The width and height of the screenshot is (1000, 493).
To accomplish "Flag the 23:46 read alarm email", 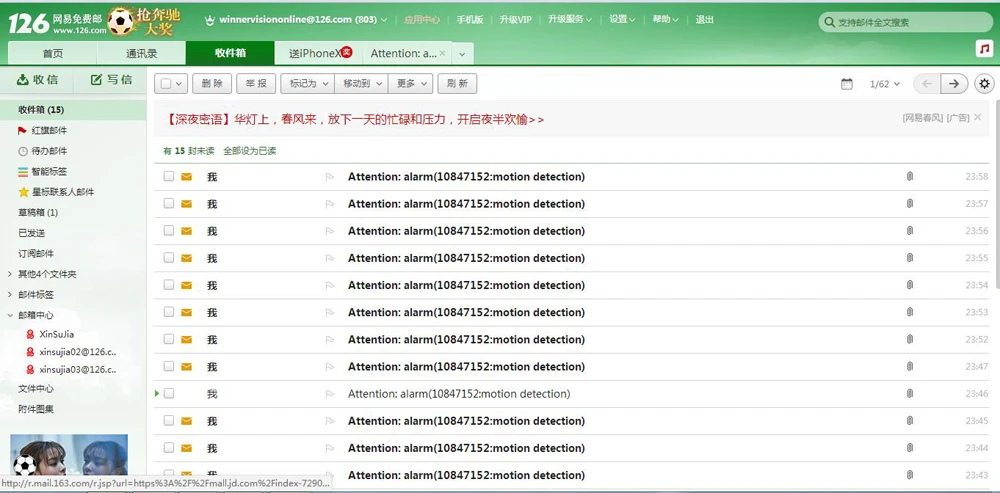I will [330, 394].
